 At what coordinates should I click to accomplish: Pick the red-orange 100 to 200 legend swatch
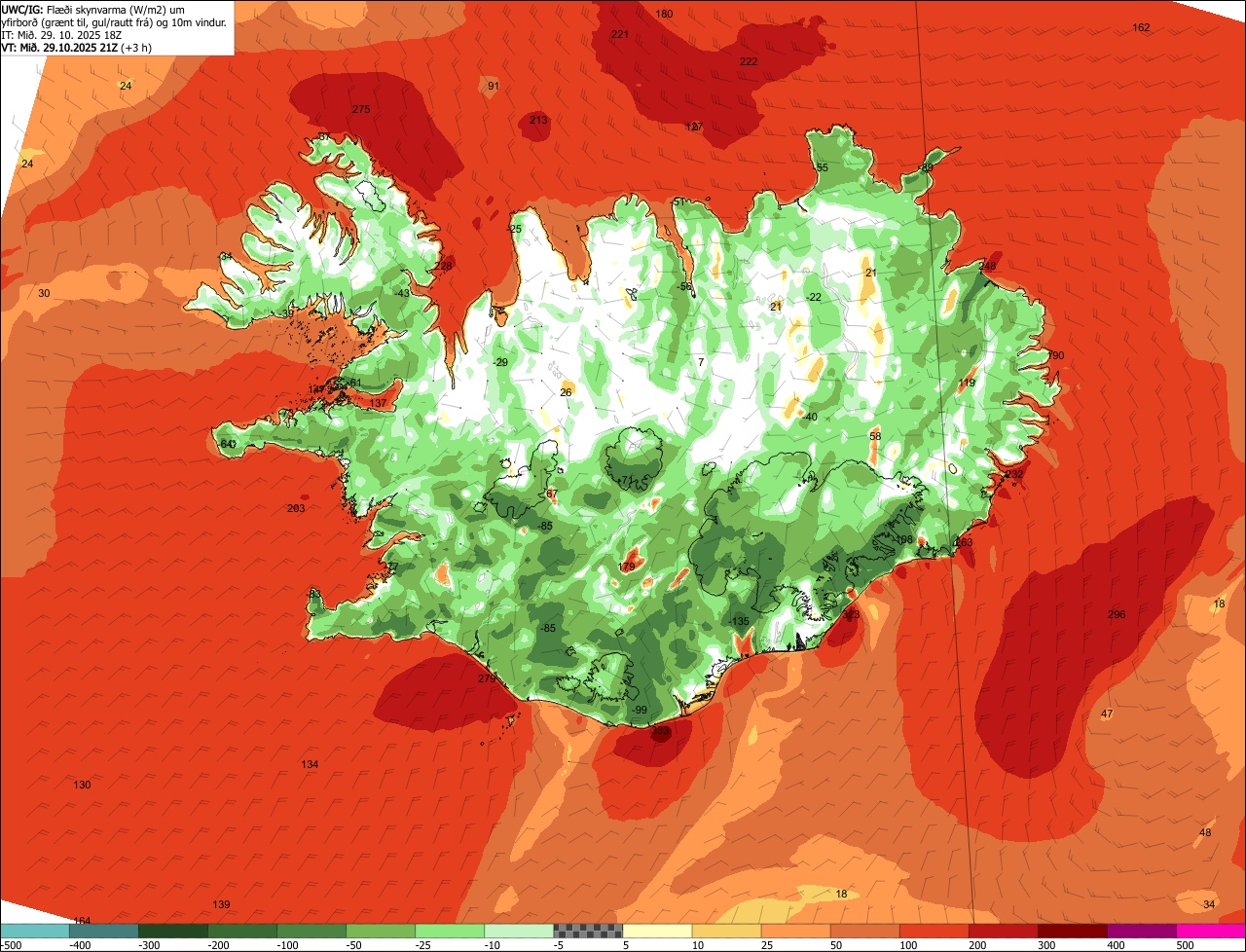tap(934, 931)
